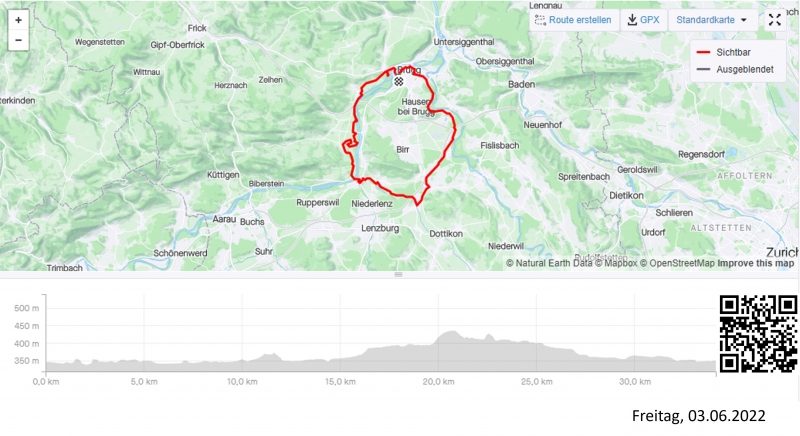Open the OpenStreetMap attribution link
The width and height of the screenshot is (800, 436).
pyautogui.click(x=677, y=263)
